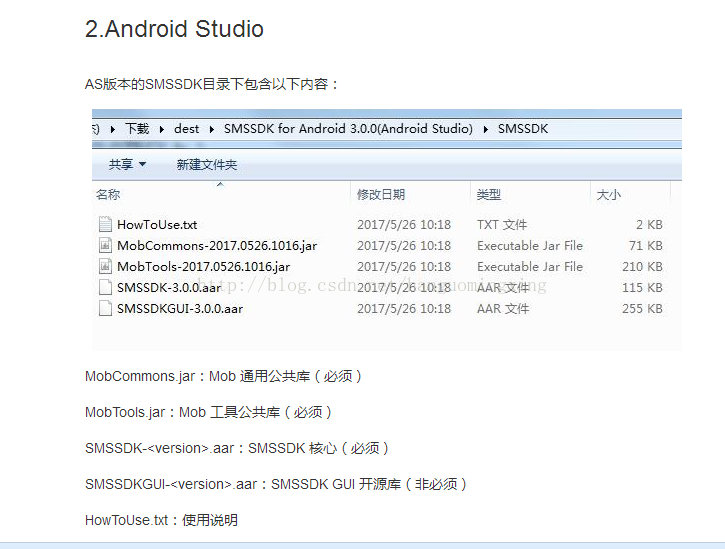Viewport: 725px width, 549px height.
Task: Select the file name HowToUse.txt
Action: 157,225
